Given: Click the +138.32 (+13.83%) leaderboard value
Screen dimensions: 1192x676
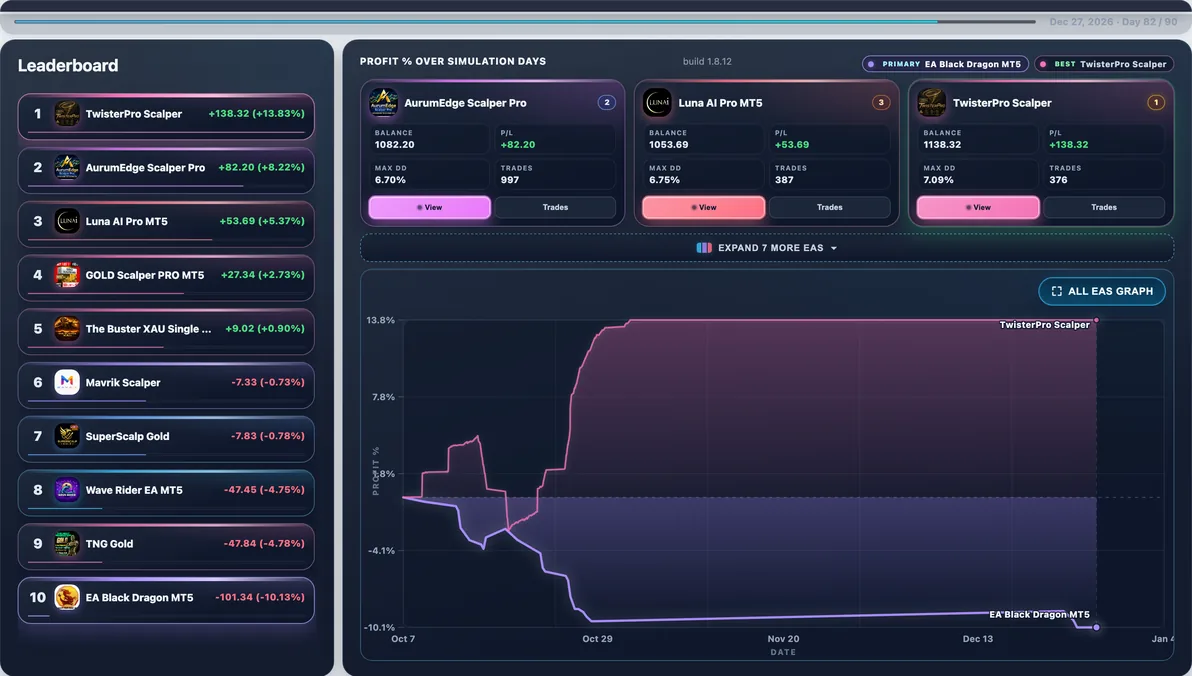Looking at the screenshot, I should pos(256,113).
